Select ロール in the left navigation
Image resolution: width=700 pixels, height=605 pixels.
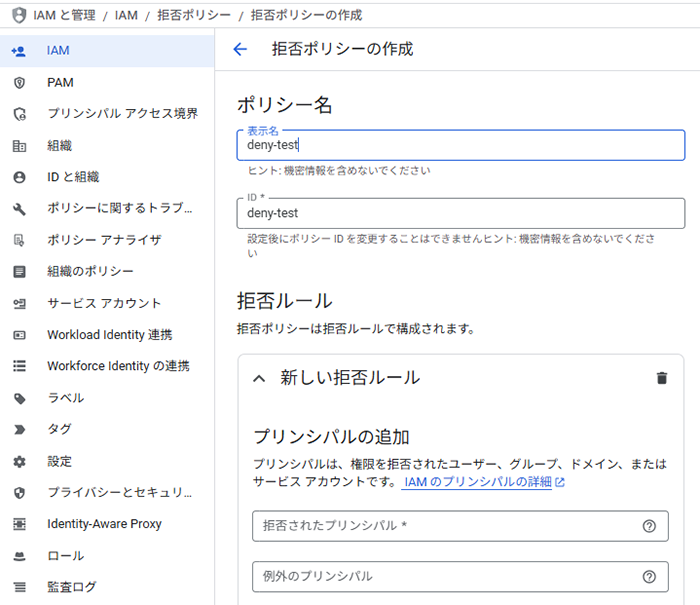click(65, 556)
